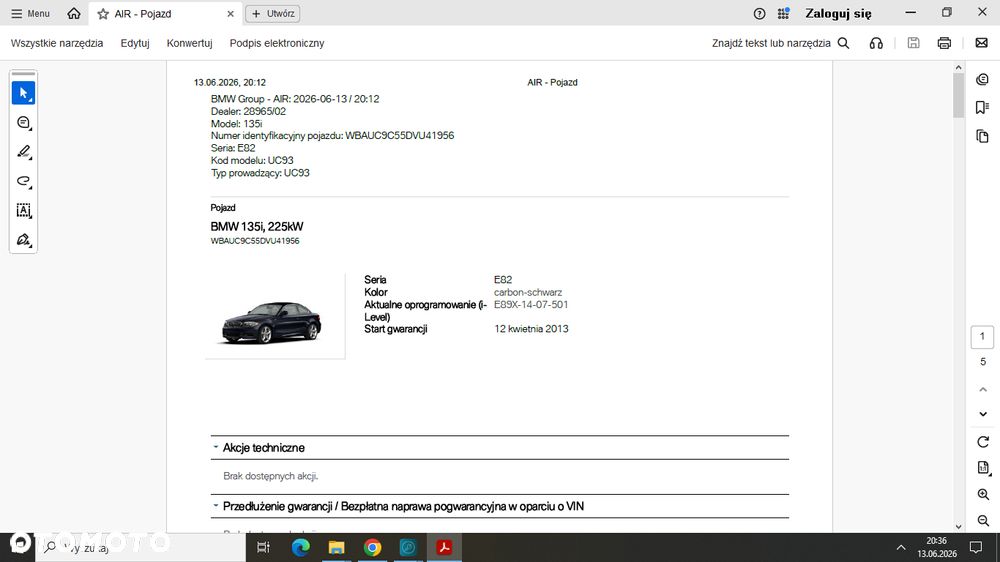Open the notification center icon
This screenshot has height=562, width=1000.
point(976,547)
